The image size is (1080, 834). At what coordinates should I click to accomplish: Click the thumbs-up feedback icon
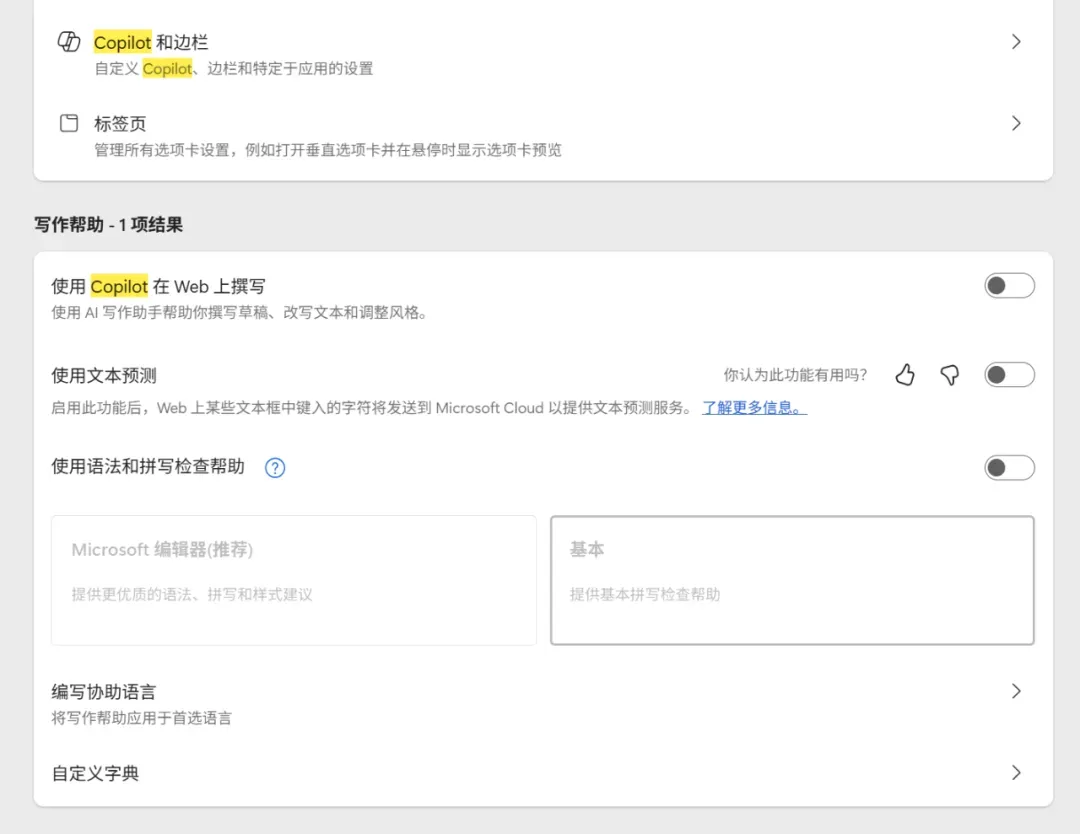905,375
